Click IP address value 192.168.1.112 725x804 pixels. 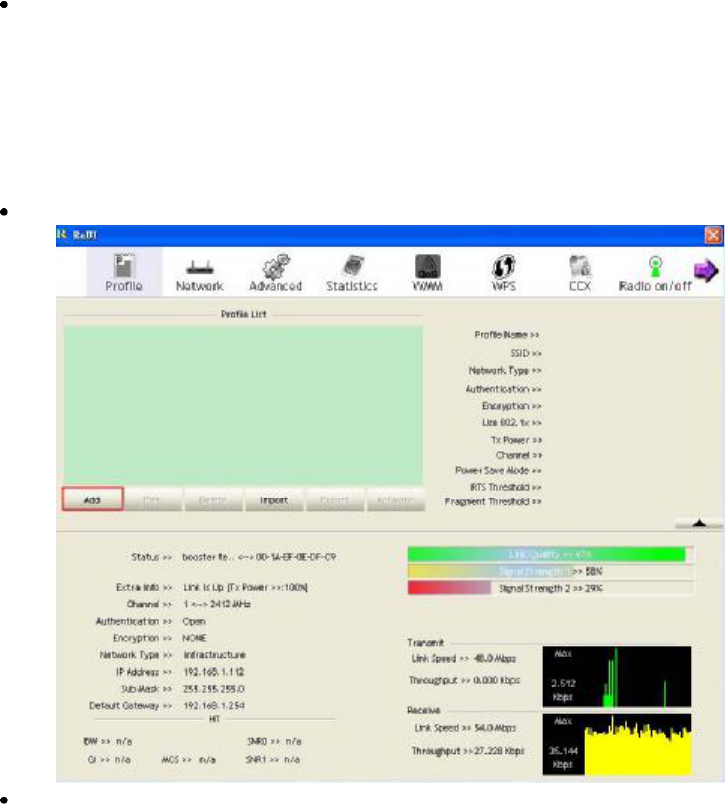point(214,672)
